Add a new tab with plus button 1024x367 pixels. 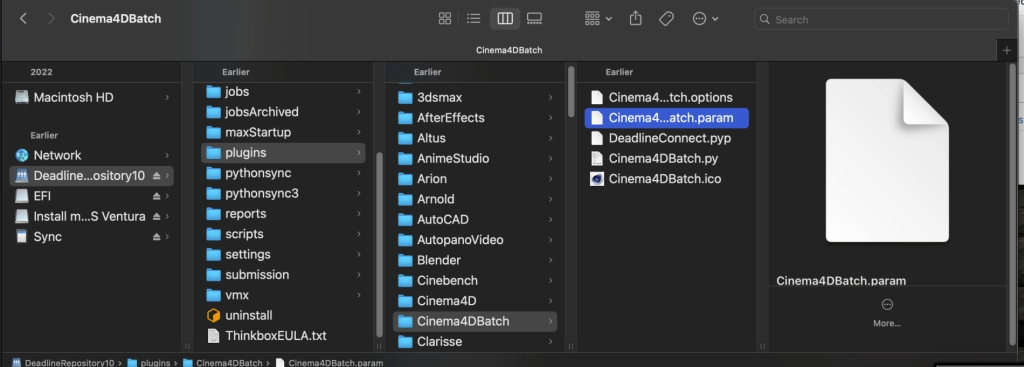(1006, 50)
